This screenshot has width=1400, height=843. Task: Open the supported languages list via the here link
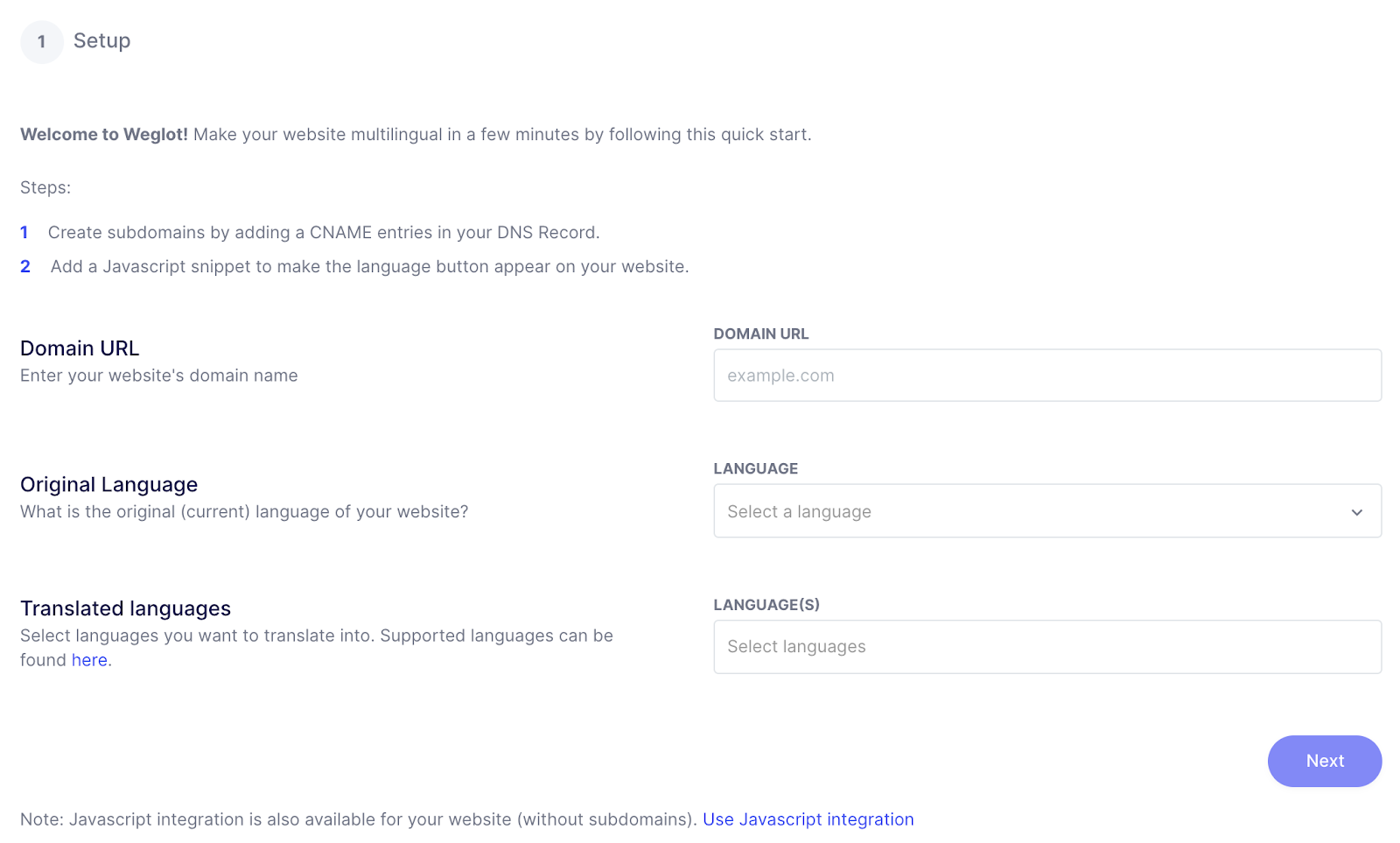click(x=88, y=659)
